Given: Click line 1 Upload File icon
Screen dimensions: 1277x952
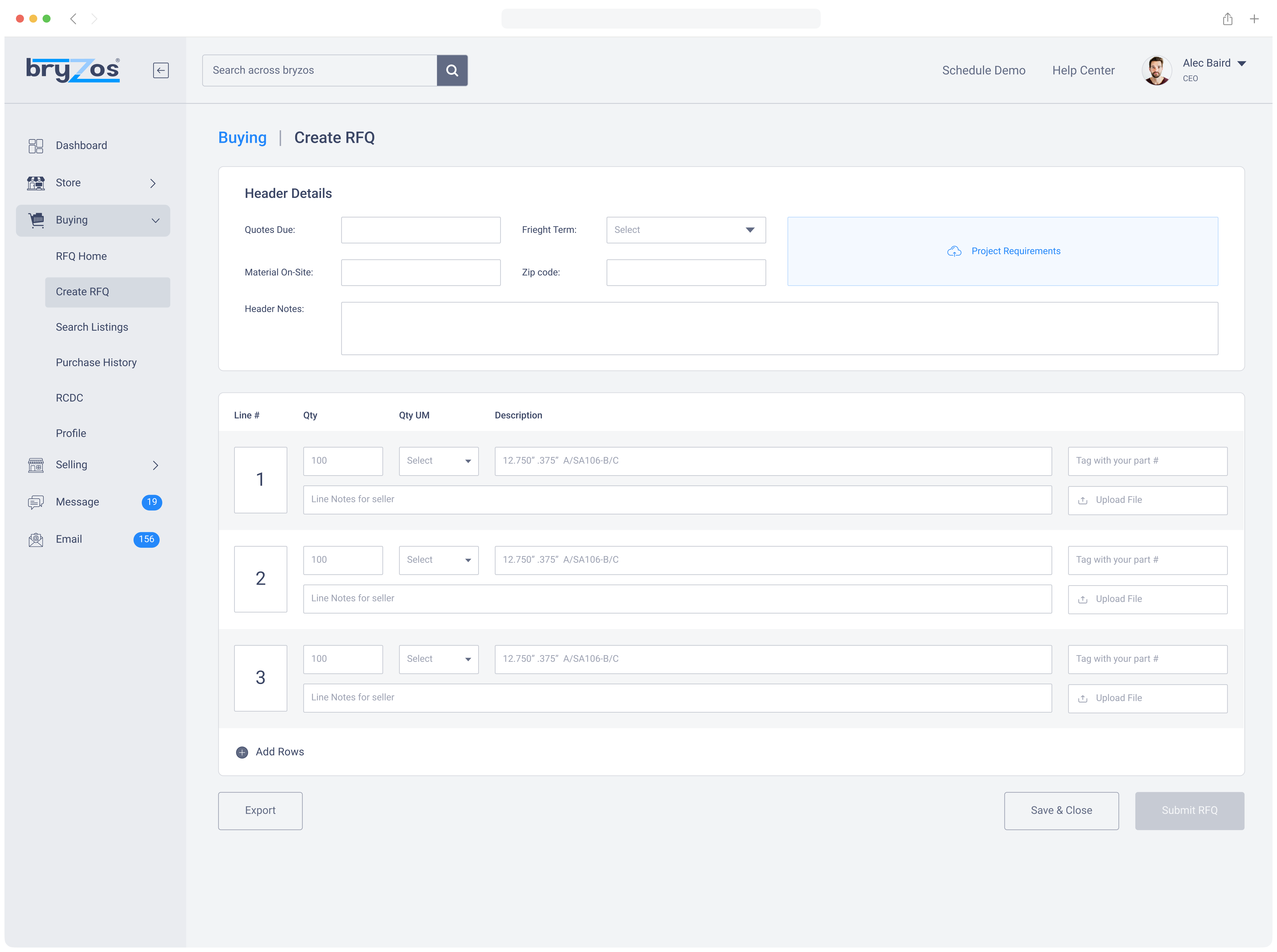Looking at the screenshot, I should click(x=1083, y=500).
